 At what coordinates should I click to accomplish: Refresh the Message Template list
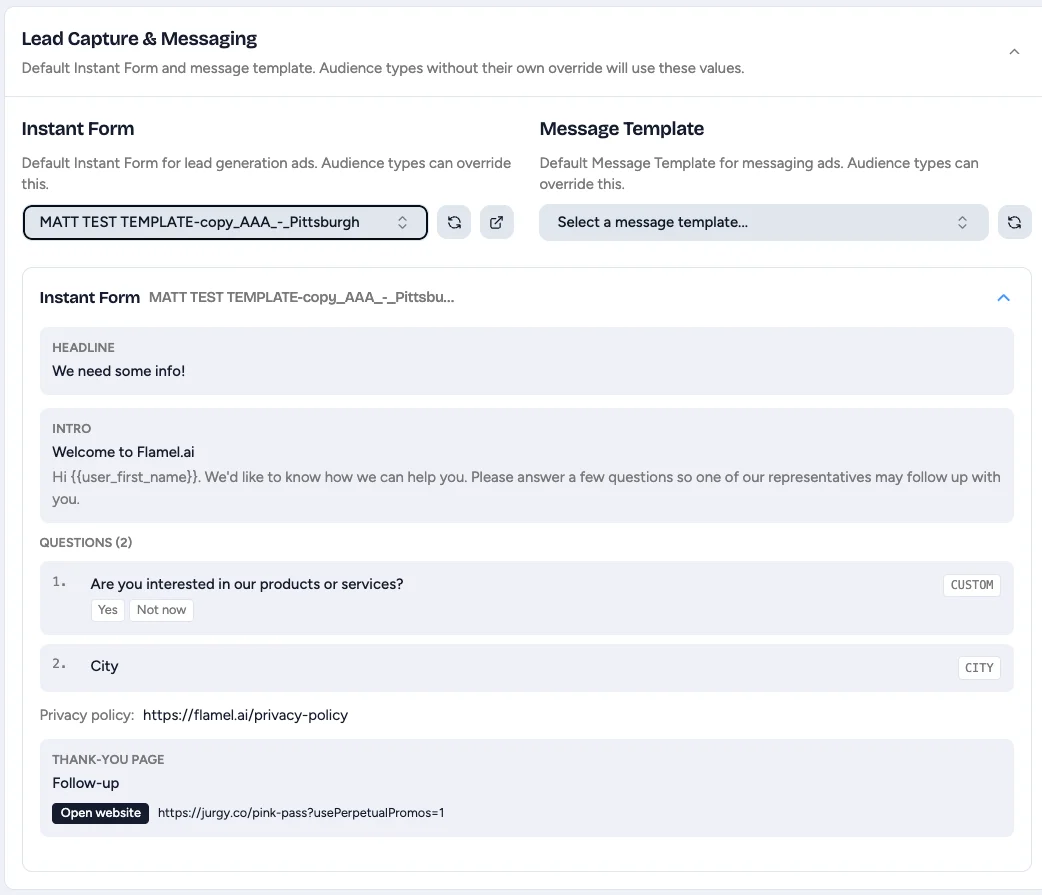(1014, 222)
